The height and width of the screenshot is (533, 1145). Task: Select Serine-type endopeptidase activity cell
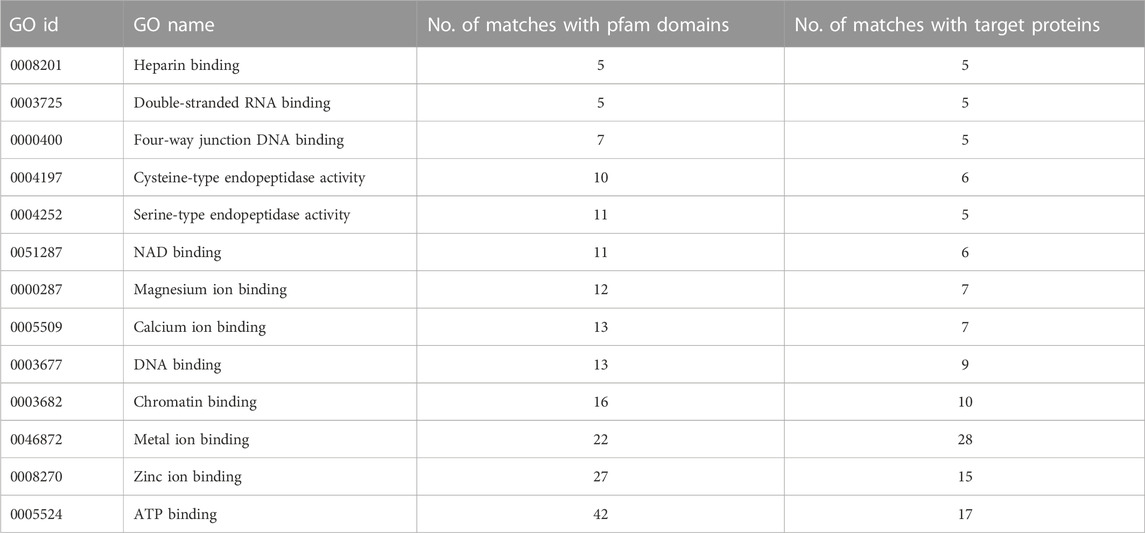(270, 215)
